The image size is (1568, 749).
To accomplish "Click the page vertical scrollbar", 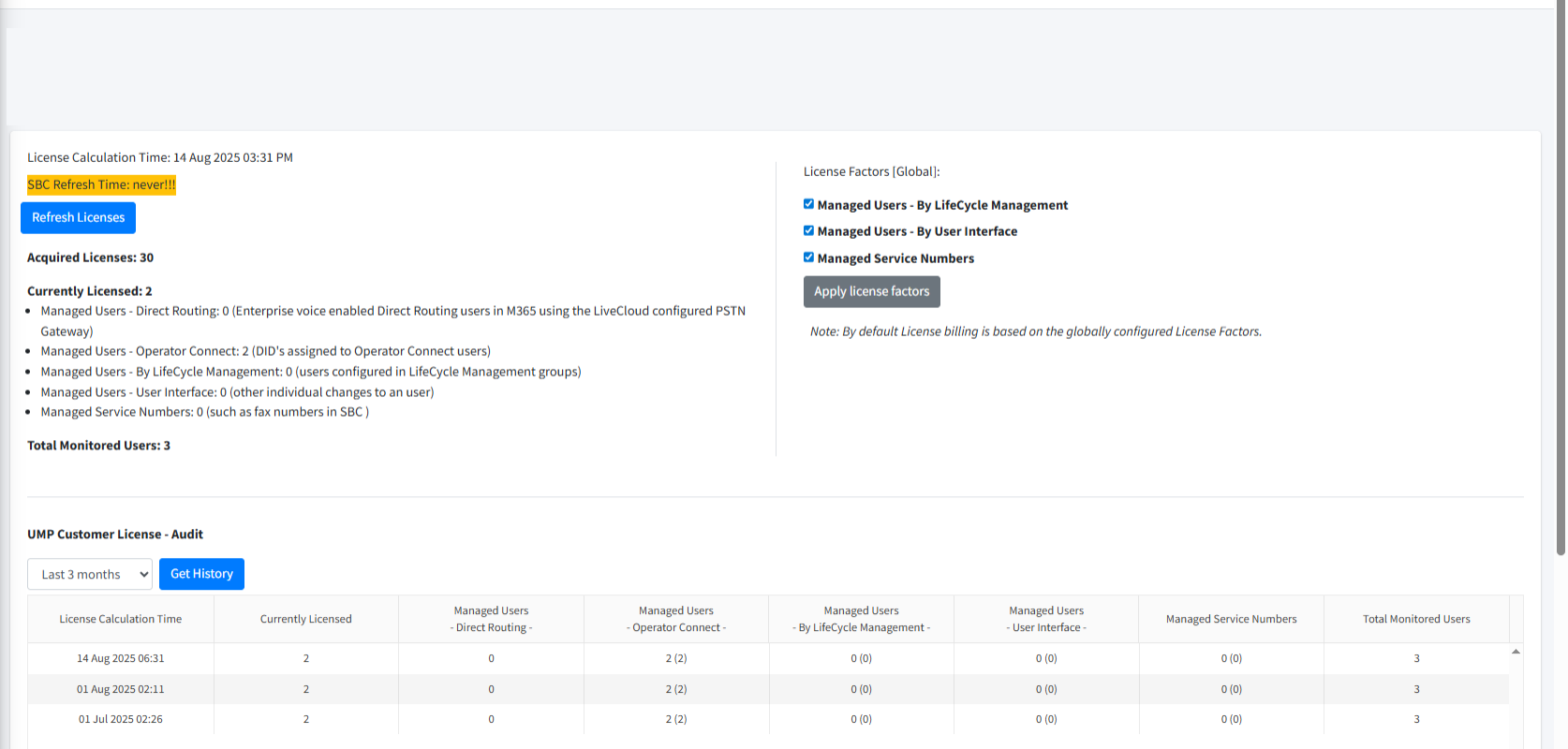I will click(1561, 281).
